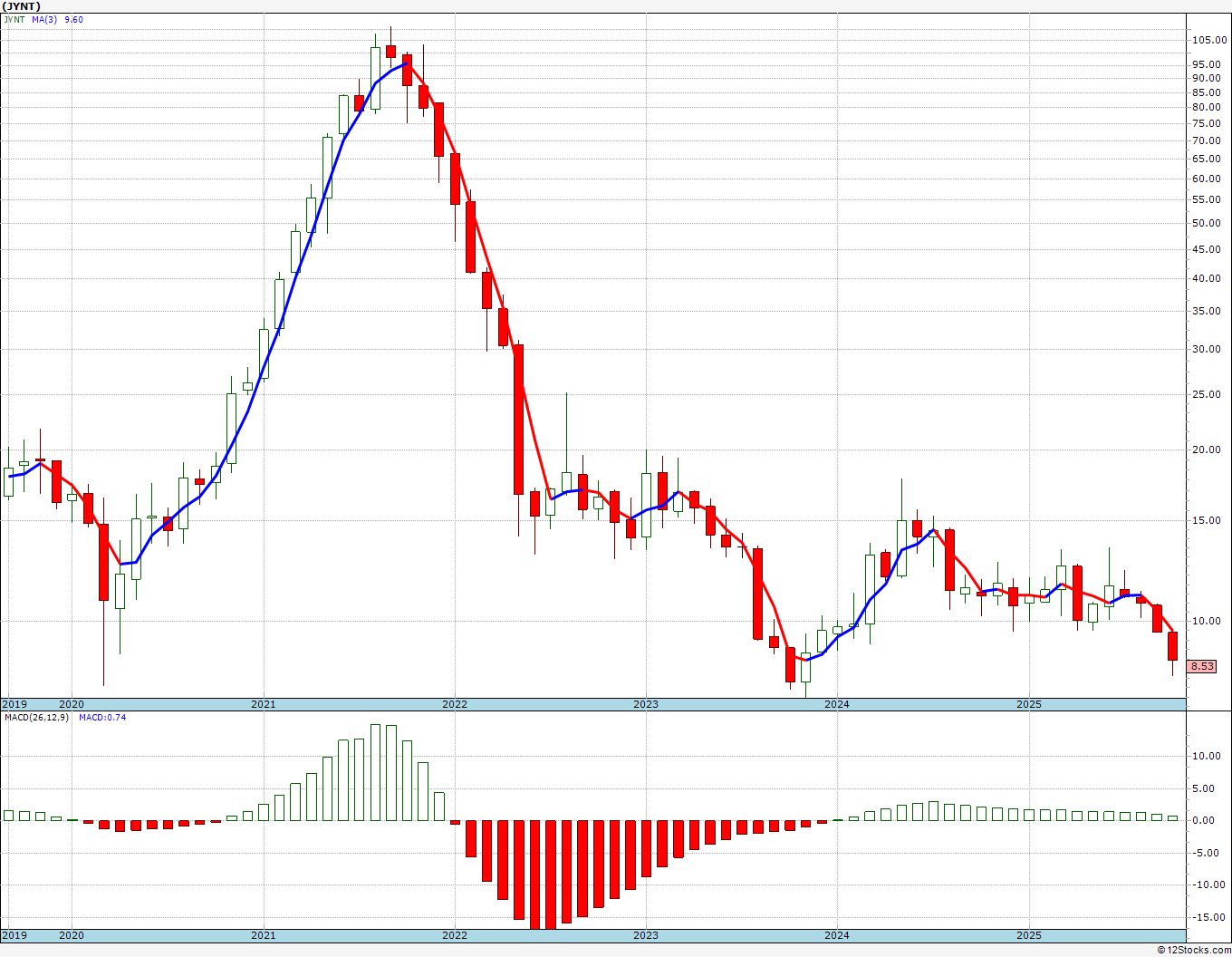
Task: Open the 12Stocks.com watermark link
Action: pyautogui.click(x=1193, y=950)
